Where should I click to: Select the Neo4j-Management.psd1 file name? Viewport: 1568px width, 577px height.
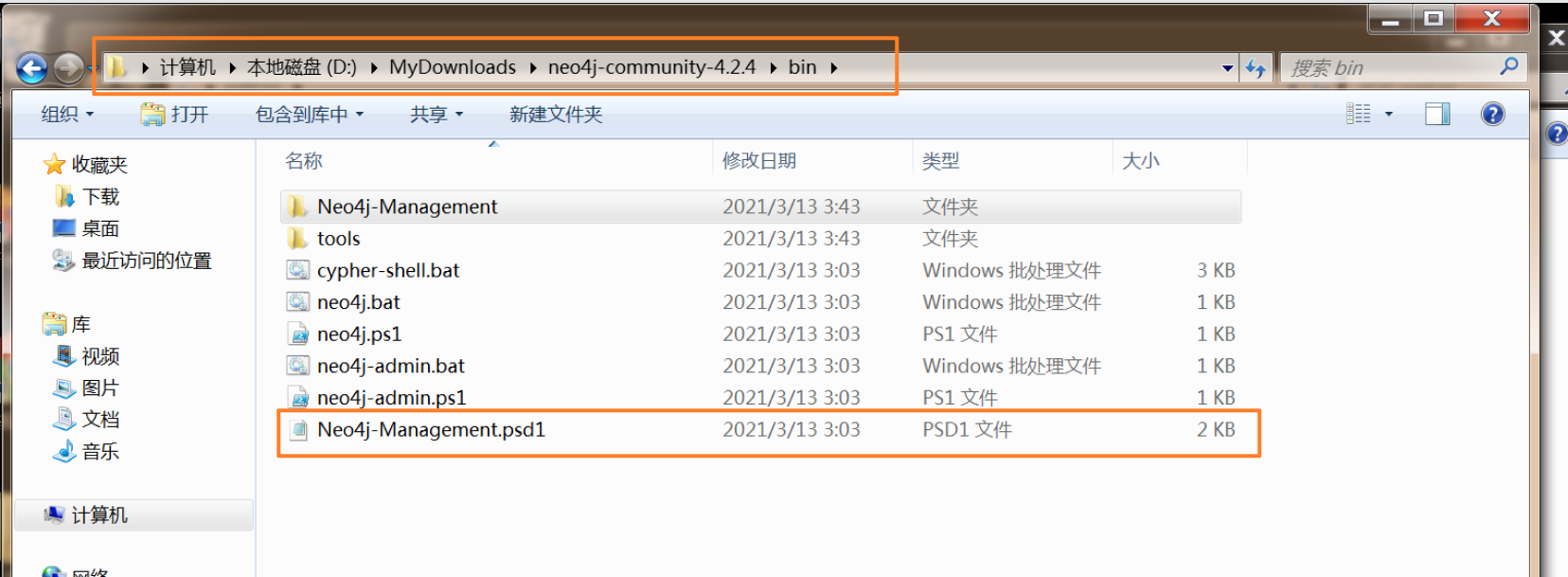(x=432, y=429)
